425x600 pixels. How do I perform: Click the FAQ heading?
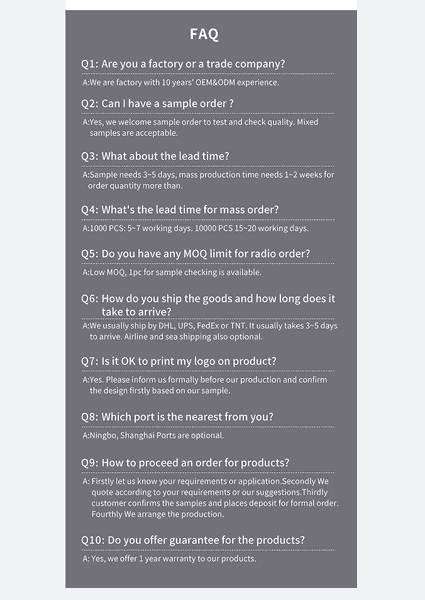click(204, 34)
